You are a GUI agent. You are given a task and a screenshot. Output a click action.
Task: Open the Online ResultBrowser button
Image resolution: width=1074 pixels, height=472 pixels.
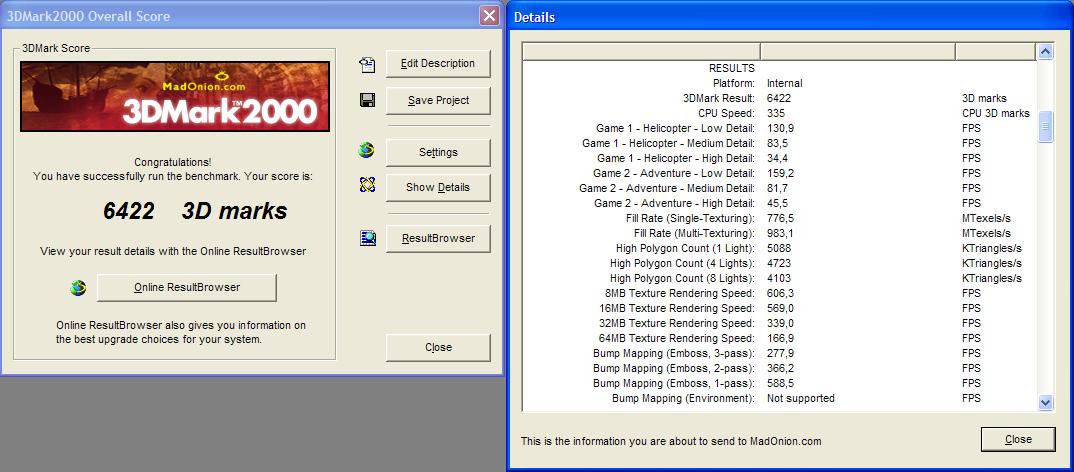point(187,288)
